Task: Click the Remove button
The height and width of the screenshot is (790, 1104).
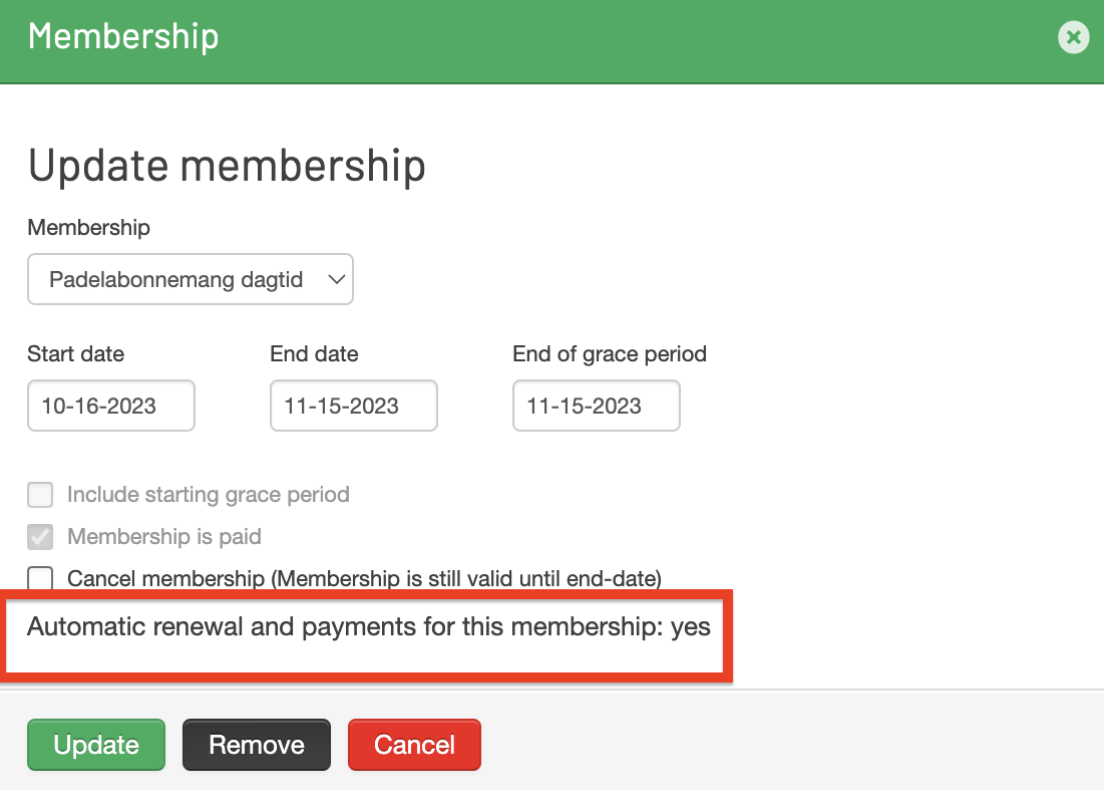Action: click(256, 744)
